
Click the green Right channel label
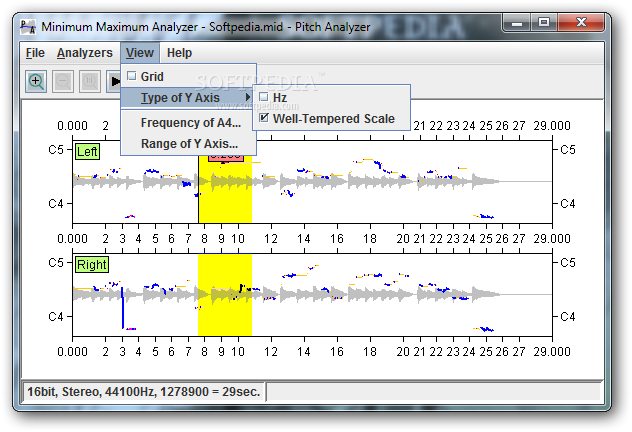pos(91,265)
